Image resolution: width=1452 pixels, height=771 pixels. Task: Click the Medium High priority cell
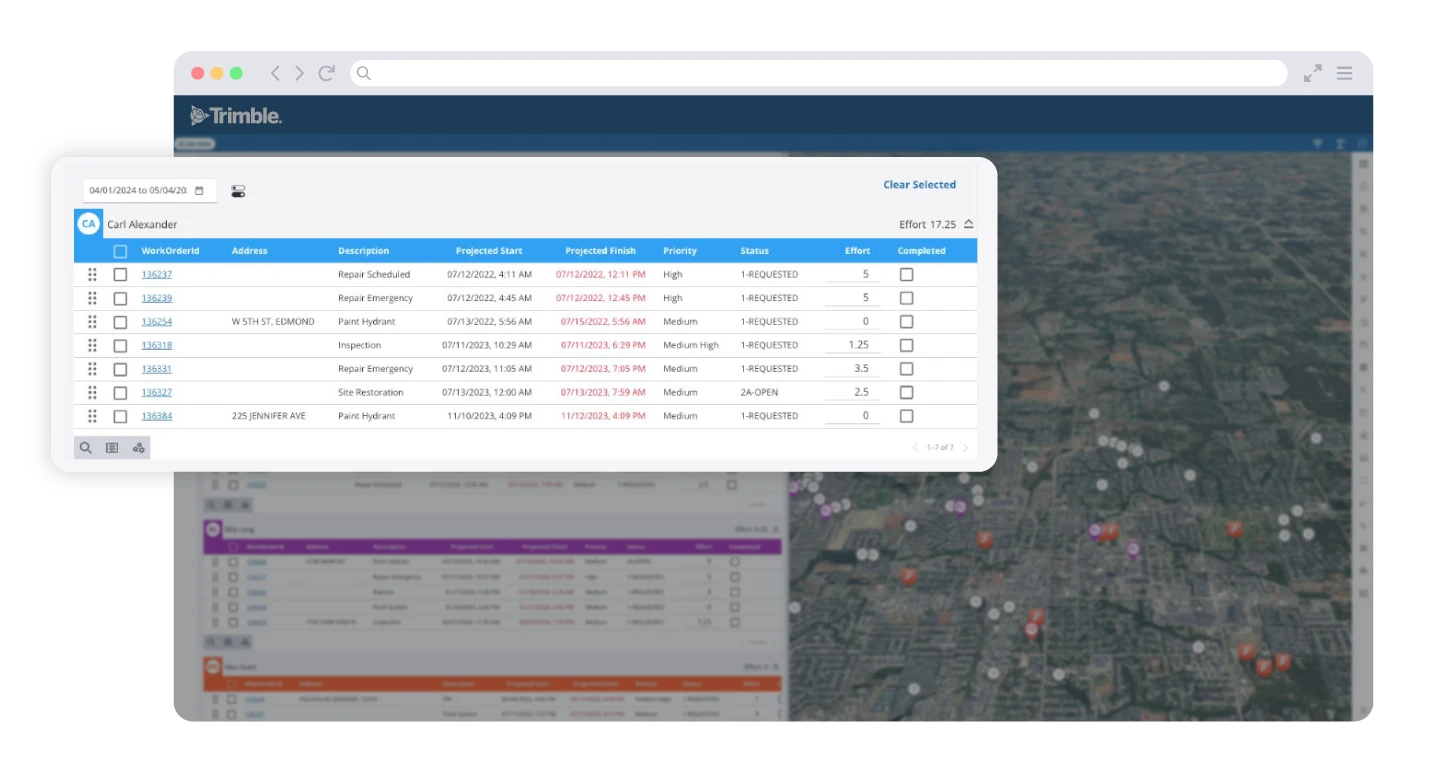click(x=691, y=345)
